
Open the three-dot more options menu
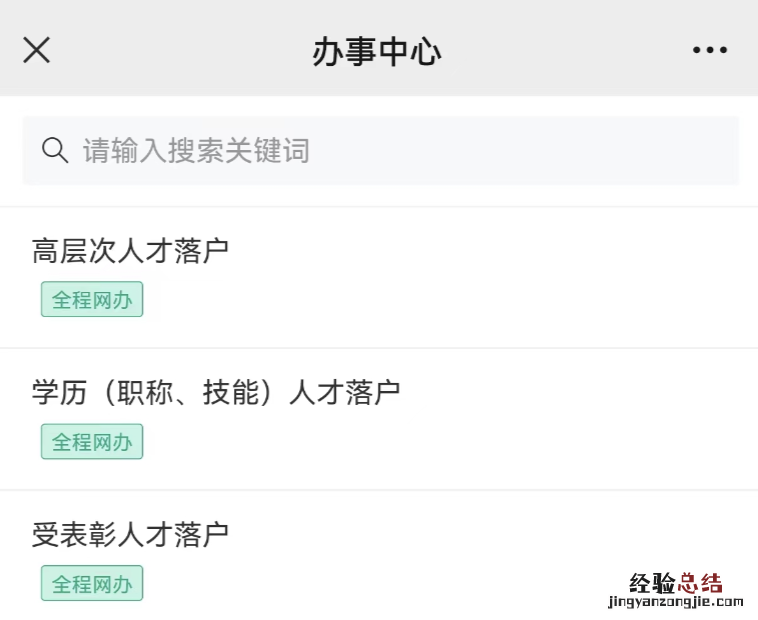click(710, 50)
